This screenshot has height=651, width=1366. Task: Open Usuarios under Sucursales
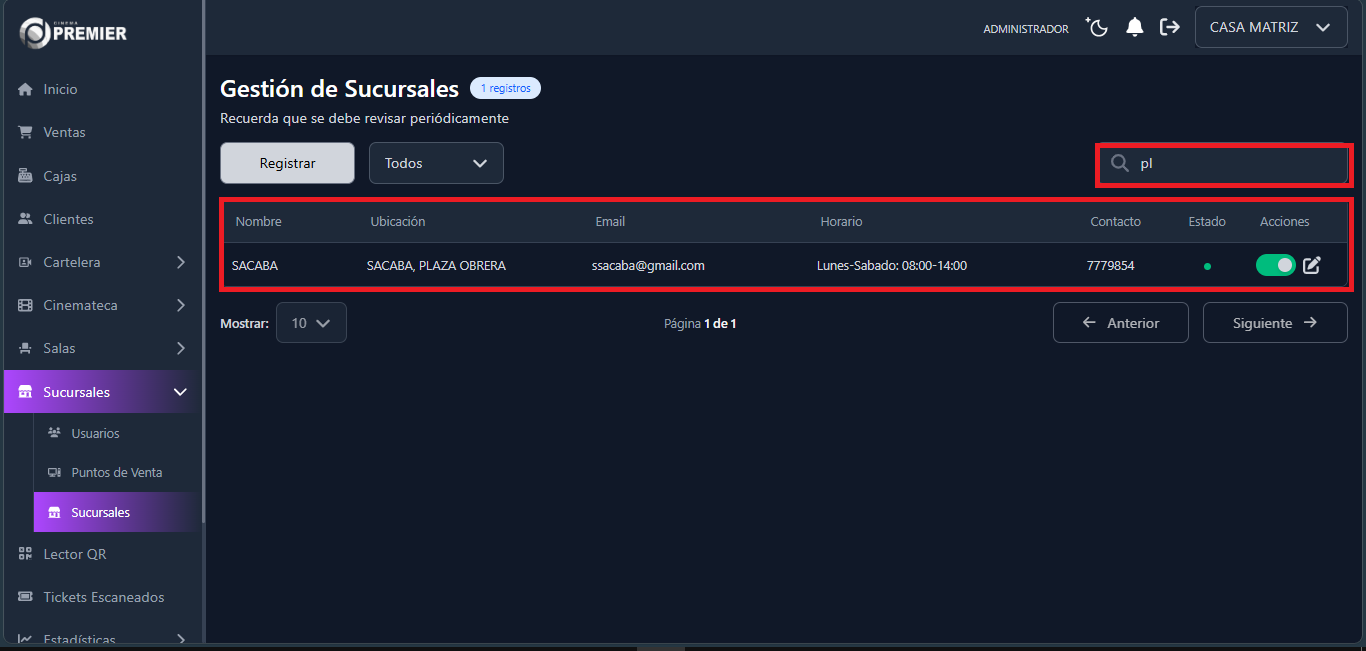(95, 433)
